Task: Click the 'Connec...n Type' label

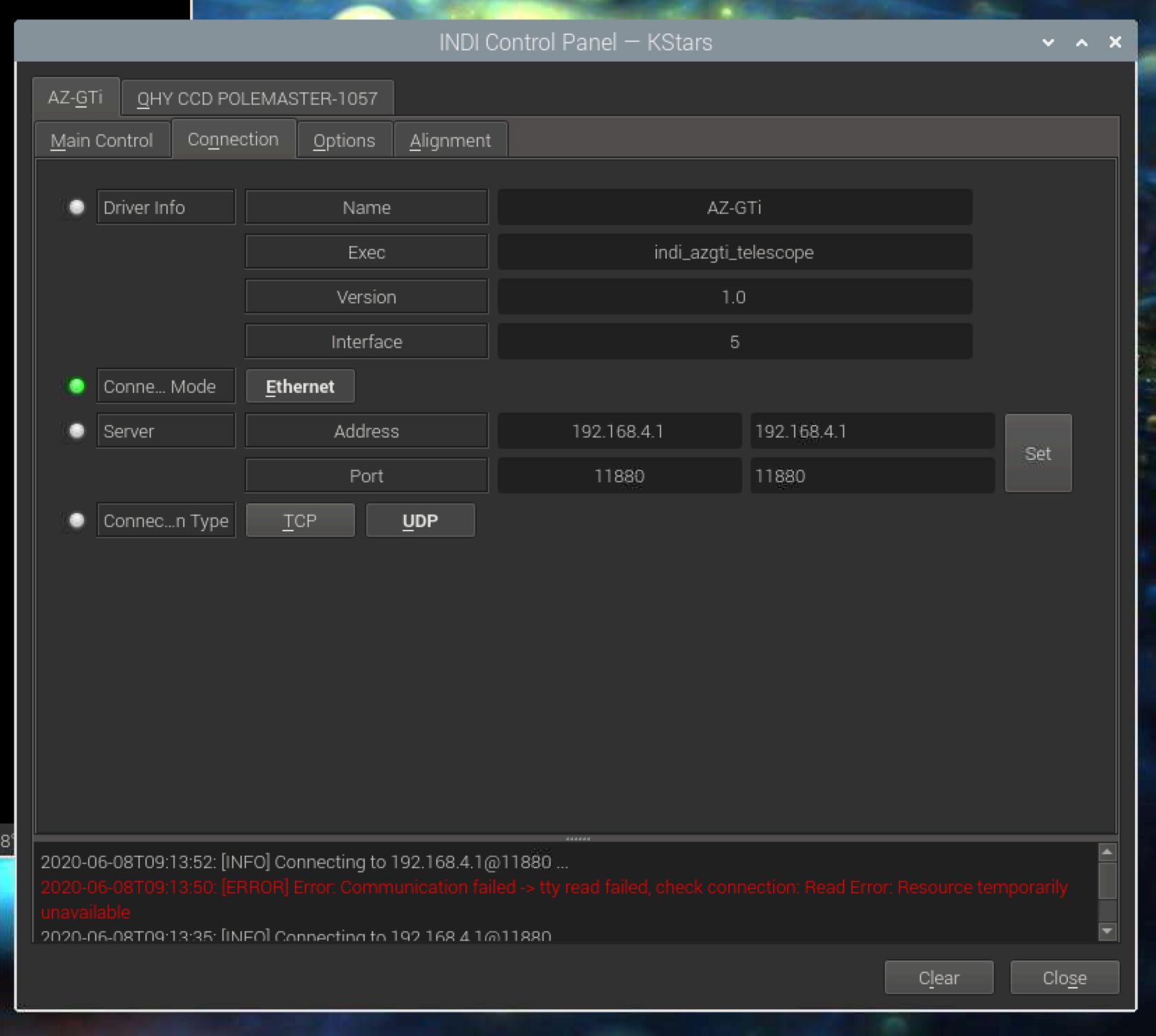Action: 166,521
